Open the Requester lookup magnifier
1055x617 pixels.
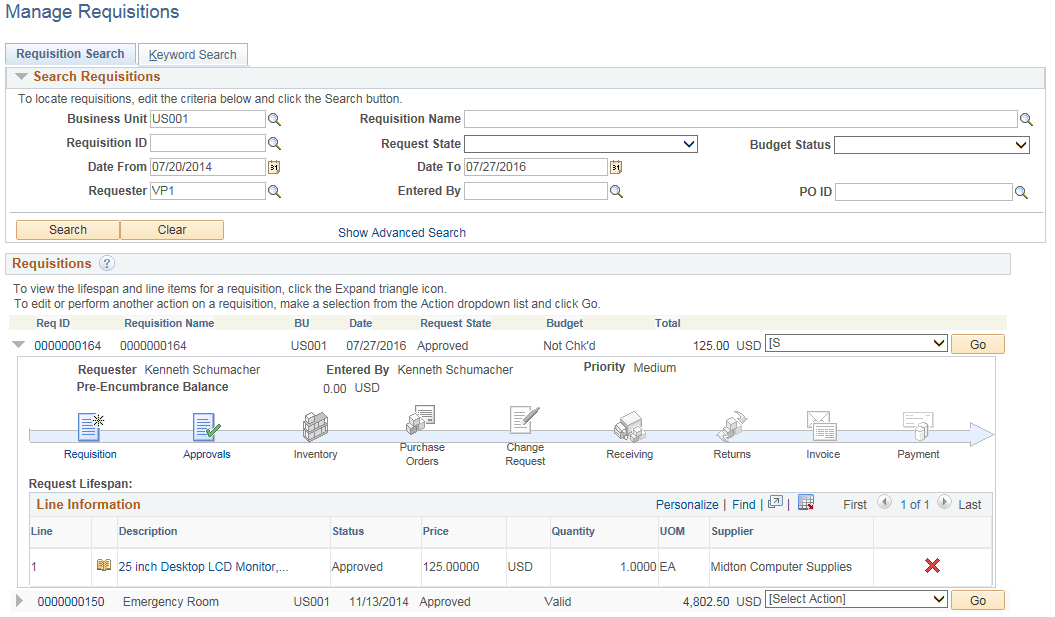click(x=274, y=191)
